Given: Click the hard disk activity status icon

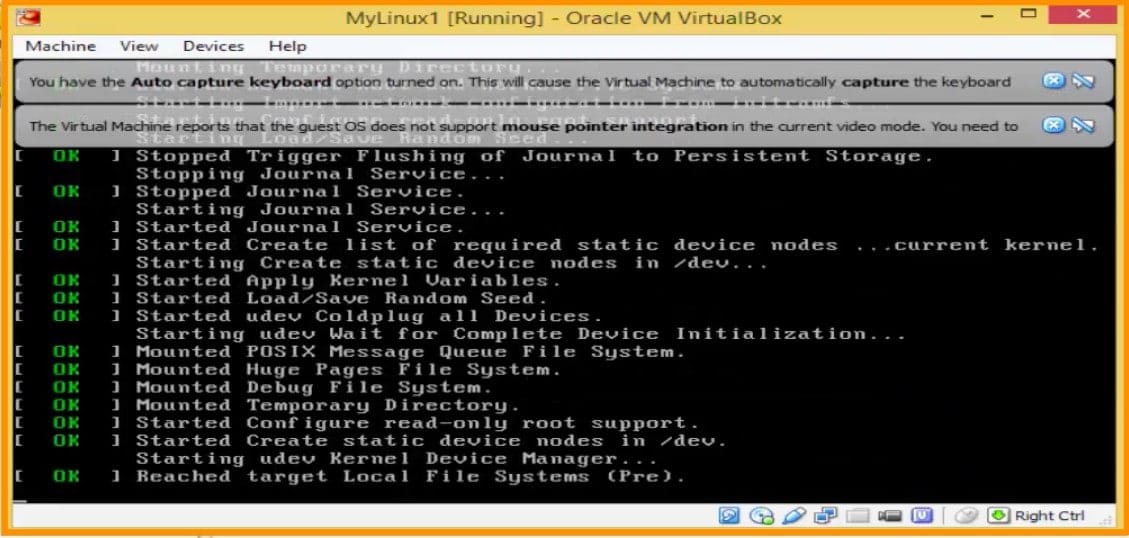Looking at the screenshot, I should pos(729,516).
